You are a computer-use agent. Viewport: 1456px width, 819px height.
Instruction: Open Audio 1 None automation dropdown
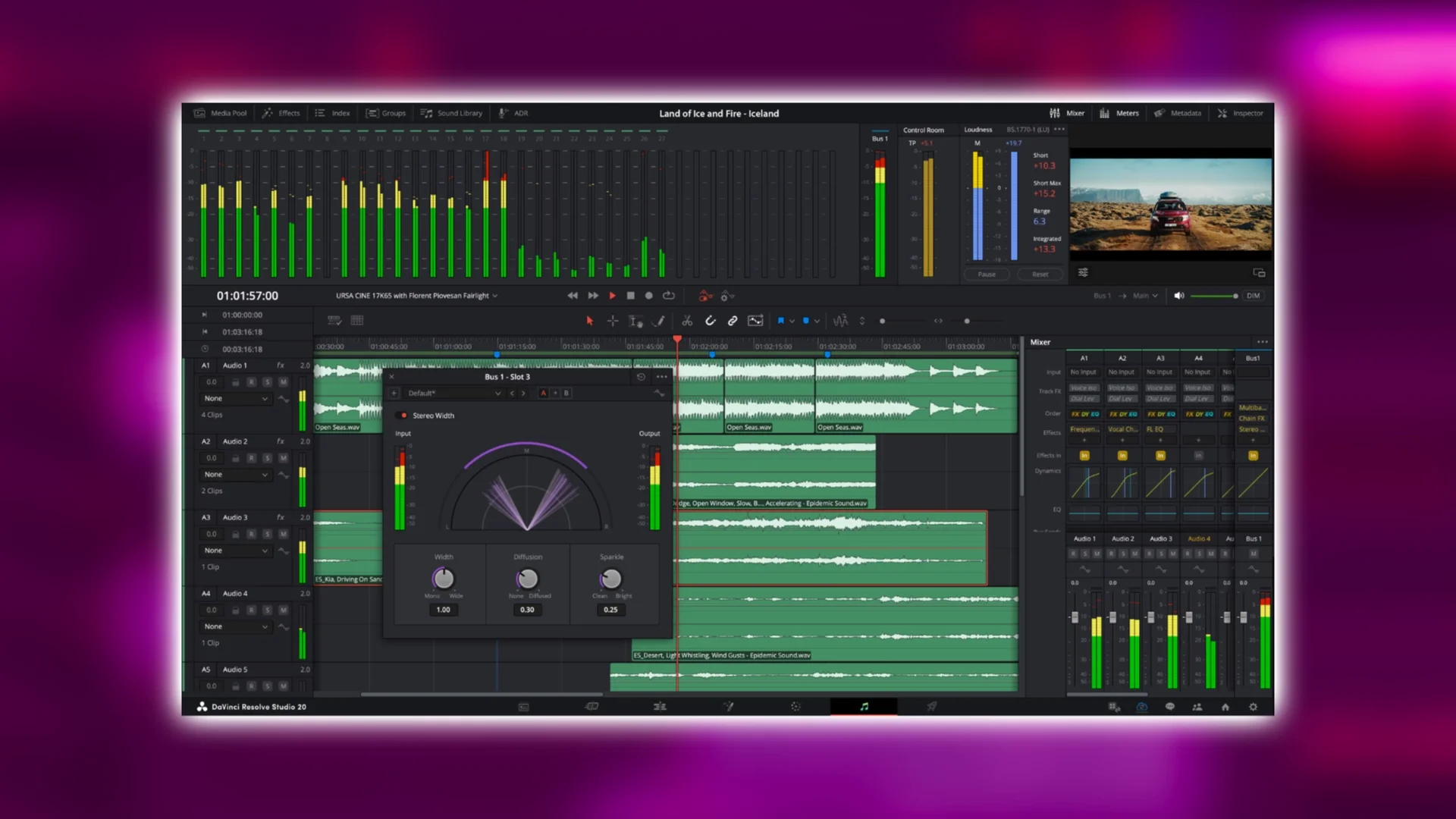235,399
